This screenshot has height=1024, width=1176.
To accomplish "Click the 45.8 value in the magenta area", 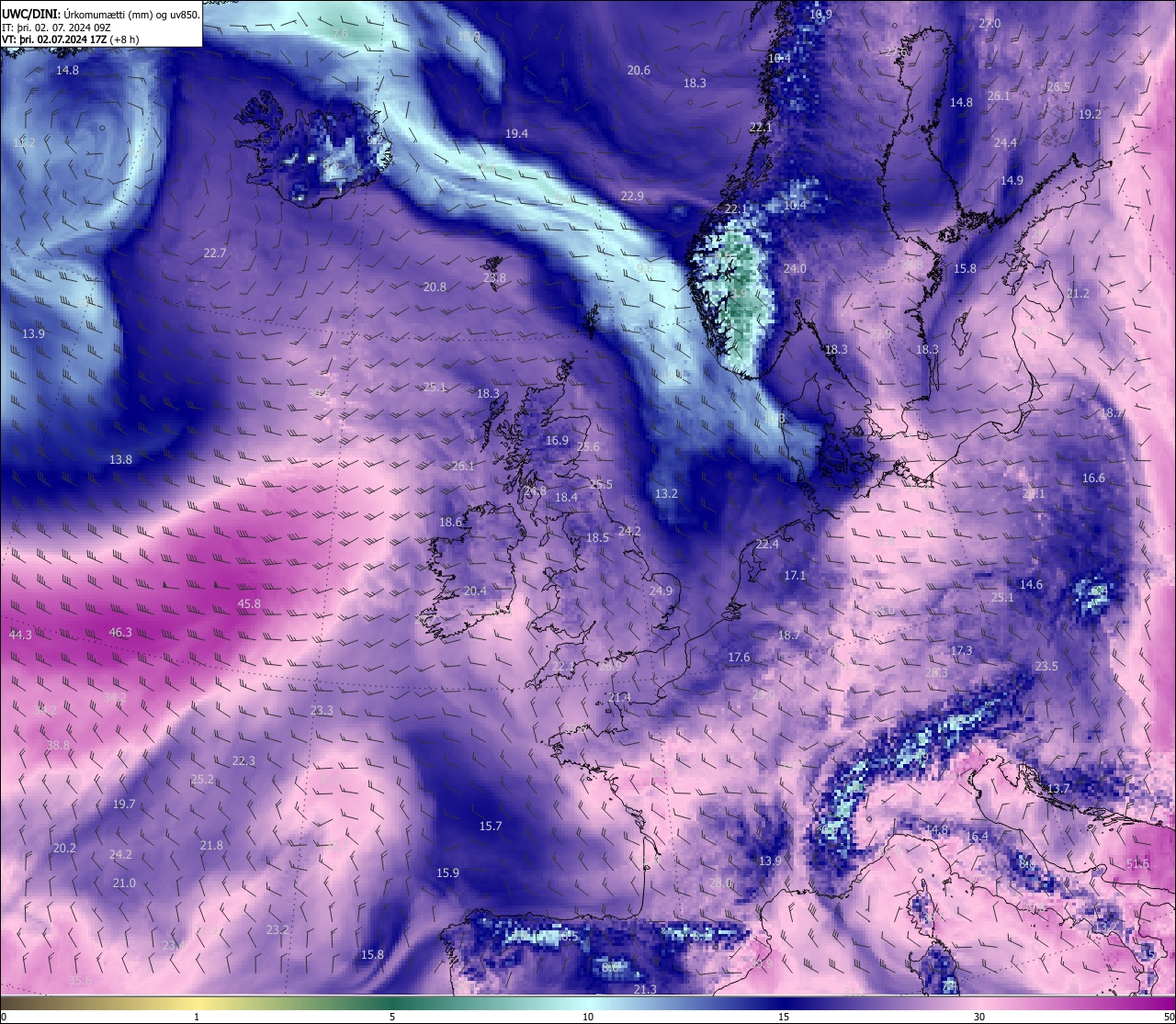I will point(249,603).
